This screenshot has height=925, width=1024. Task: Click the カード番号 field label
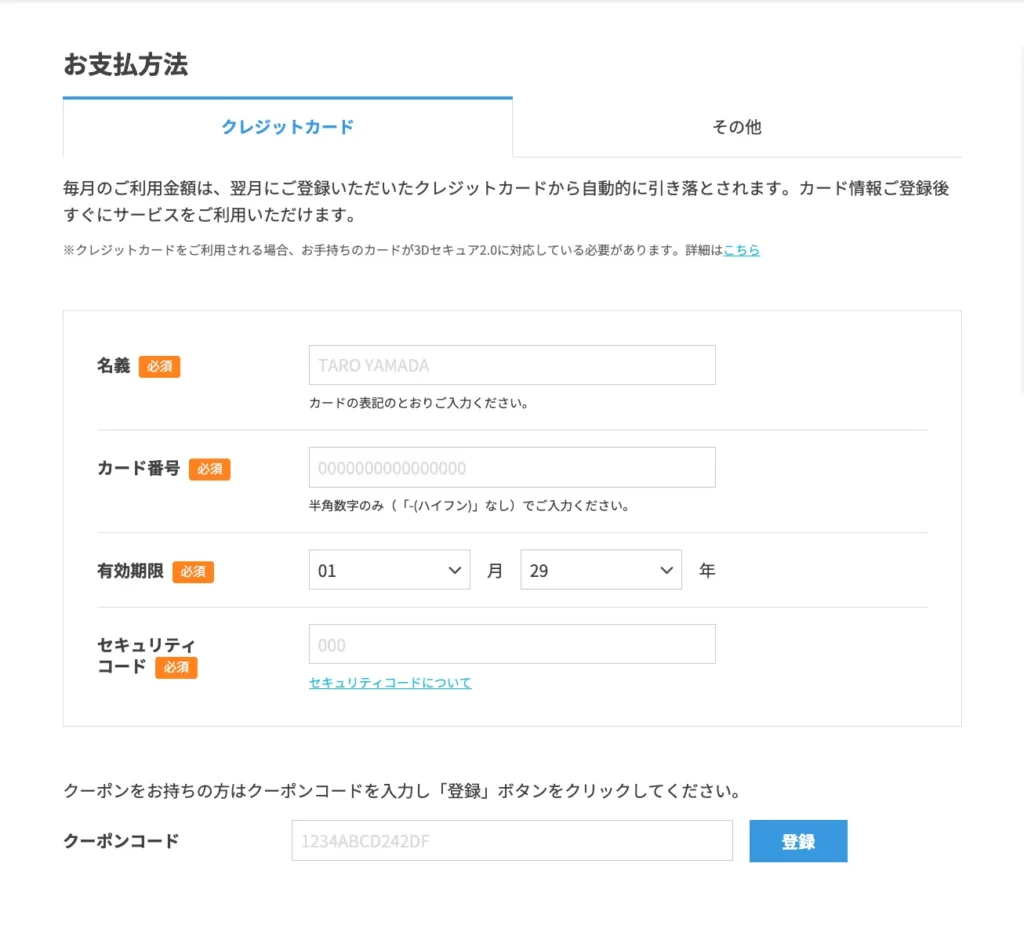pos(138,468)
